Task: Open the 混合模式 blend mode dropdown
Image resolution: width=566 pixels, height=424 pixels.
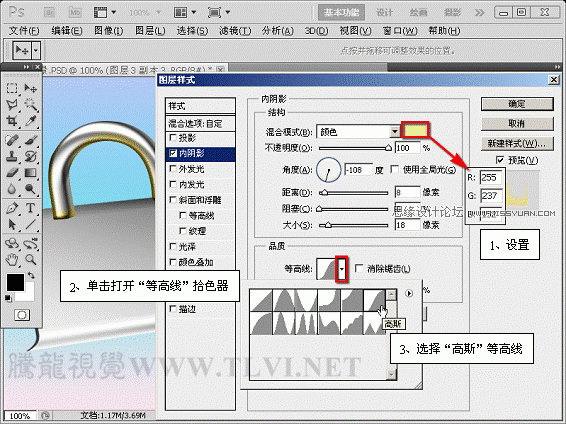Action: (394, 132)
